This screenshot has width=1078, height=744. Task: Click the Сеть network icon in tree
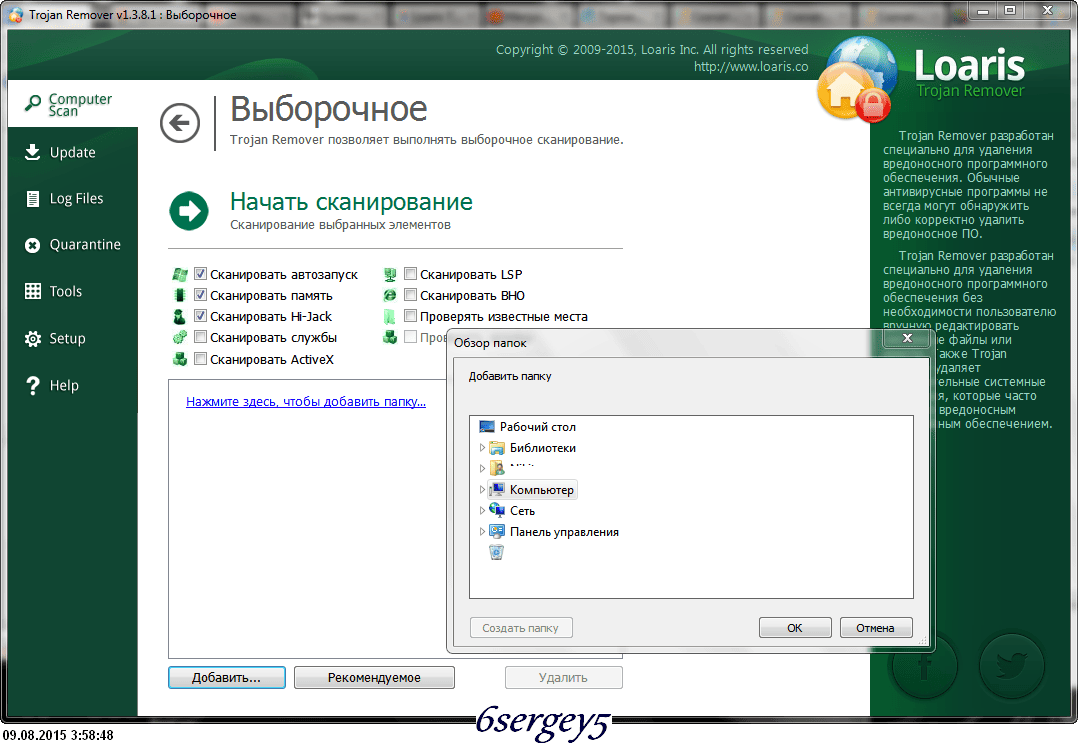pyautogui.click(x=496, y=510)
